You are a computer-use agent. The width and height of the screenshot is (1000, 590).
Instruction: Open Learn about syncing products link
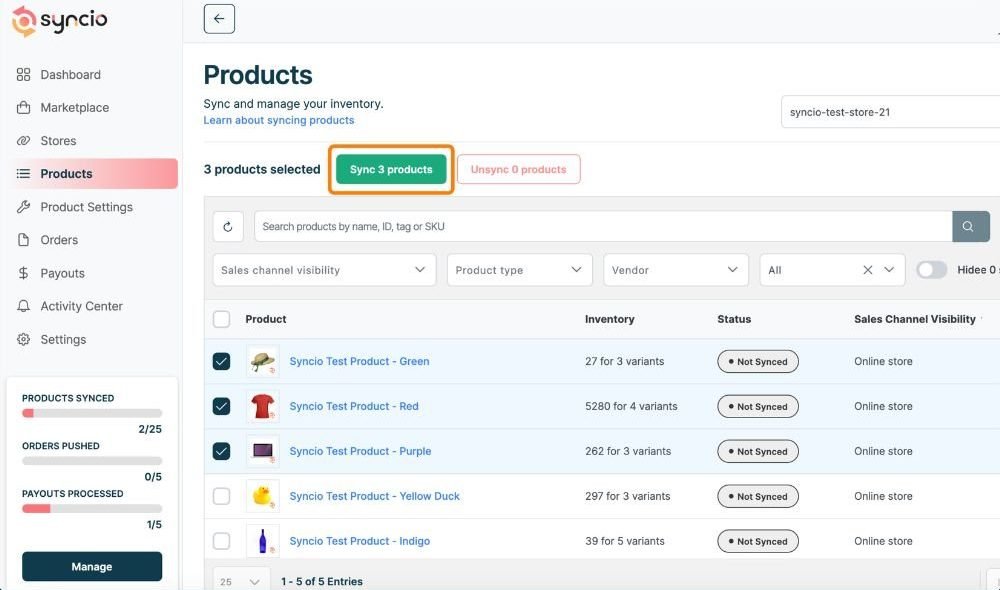pyautogui.click(x=279, y=120)
